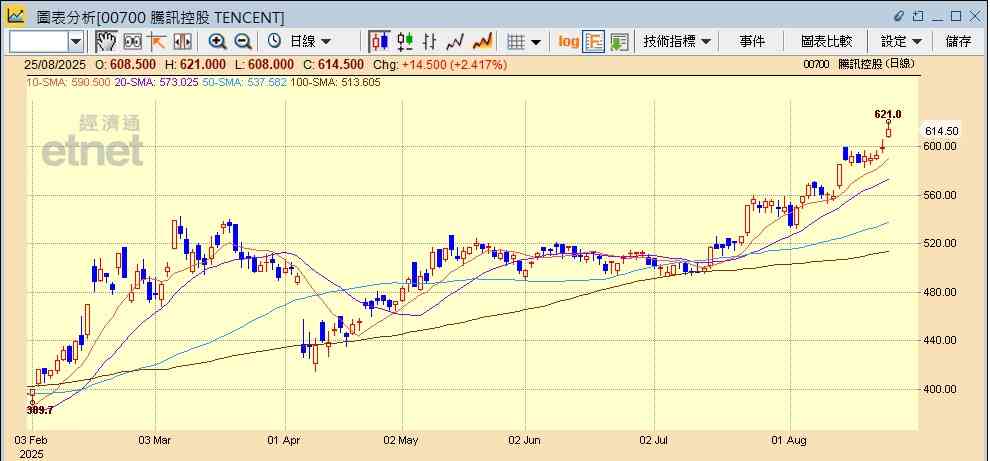This screenshot has width=990, height=461.
Task: Switch to area mountain chart style
Action: (x=482, y=42)
